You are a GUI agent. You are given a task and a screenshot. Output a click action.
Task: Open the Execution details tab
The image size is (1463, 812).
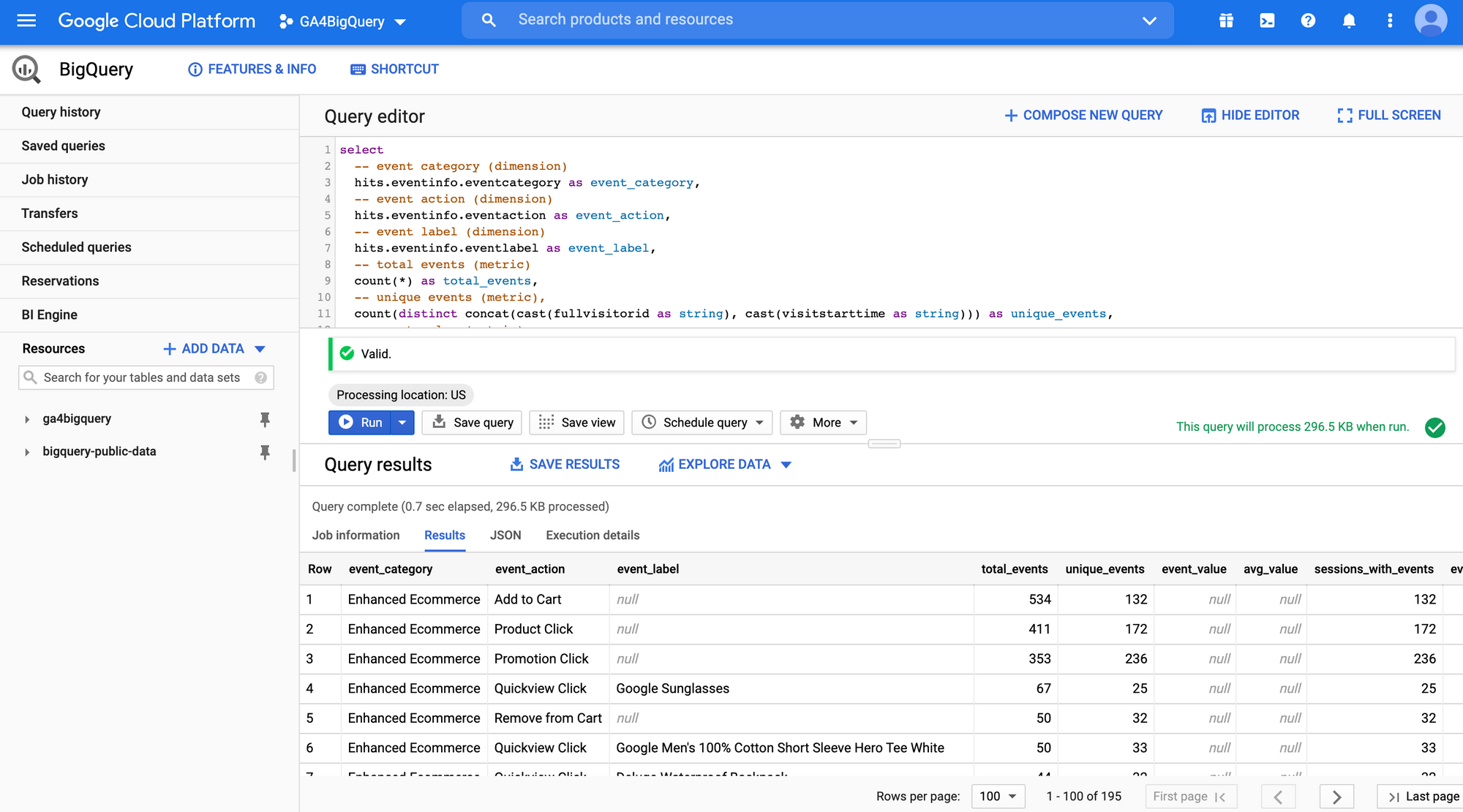click(593, 535)
